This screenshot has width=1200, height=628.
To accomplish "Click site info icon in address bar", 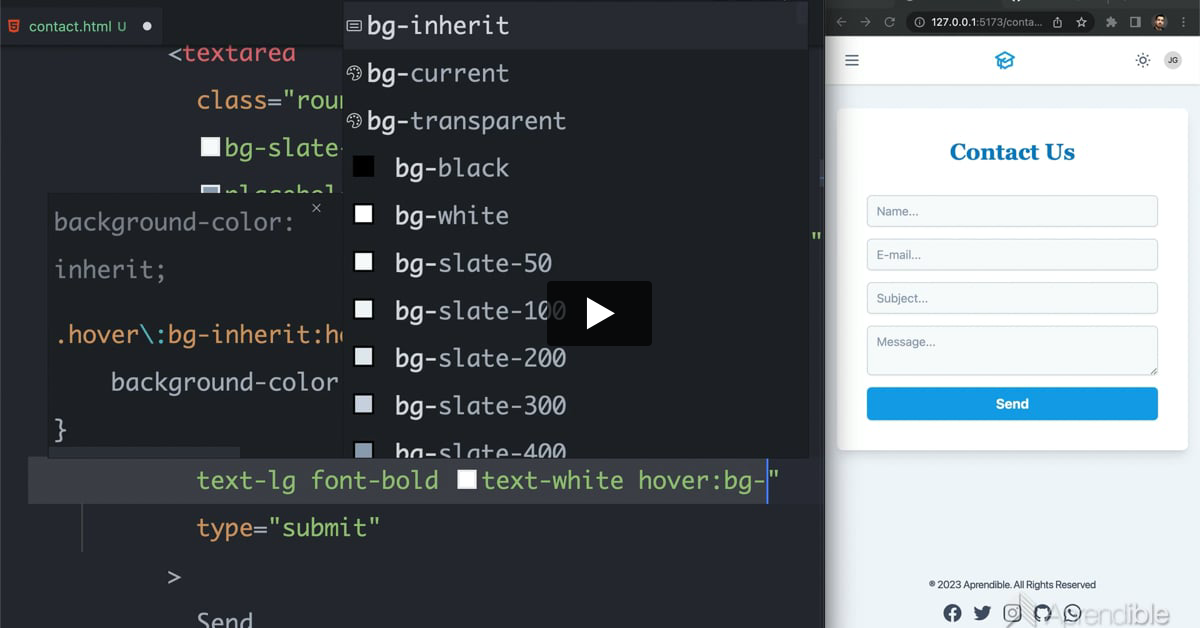I will click(x=920, y=22).
